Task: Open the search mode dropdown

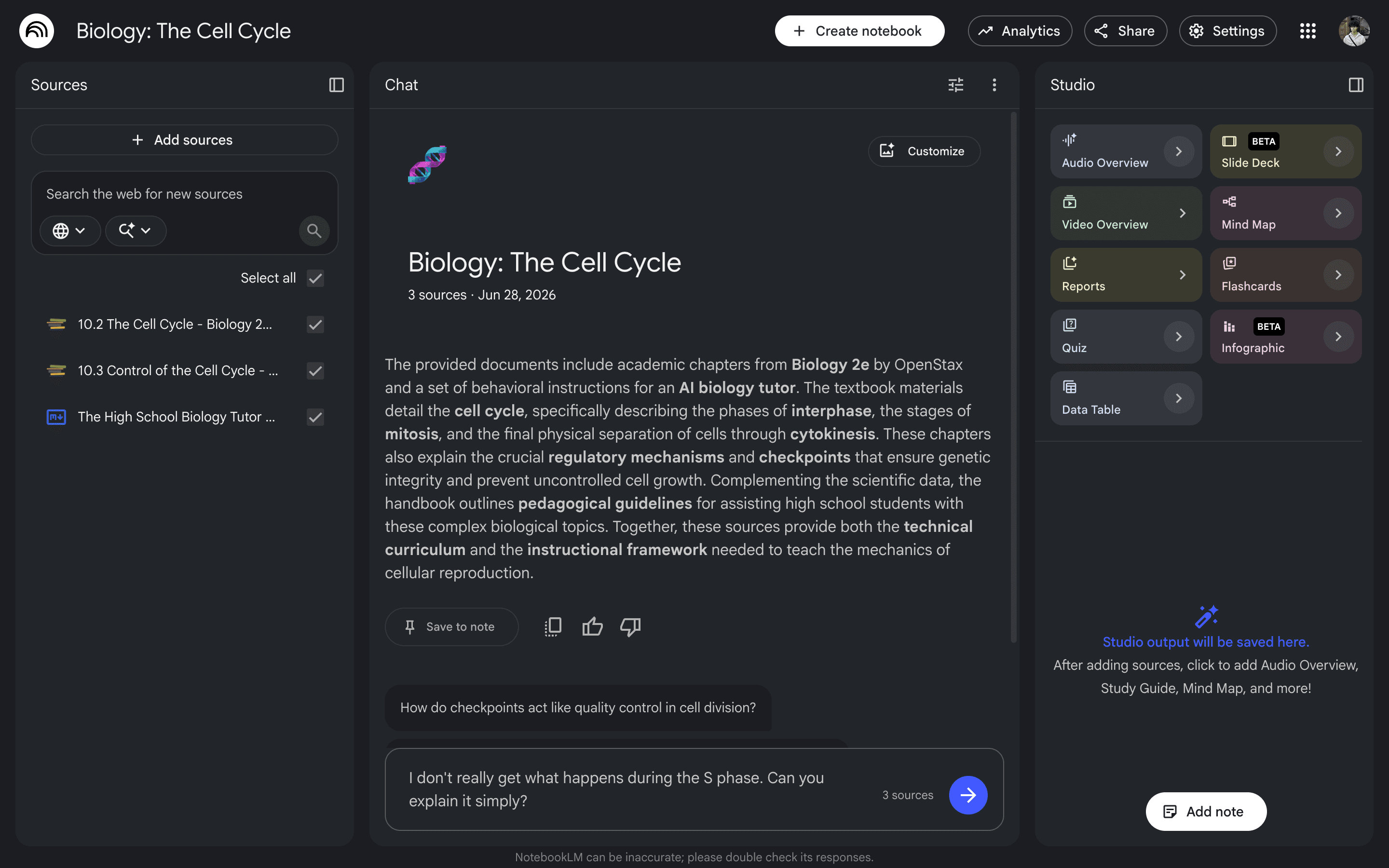Action: pyautogui.click(x=136, y=231)
